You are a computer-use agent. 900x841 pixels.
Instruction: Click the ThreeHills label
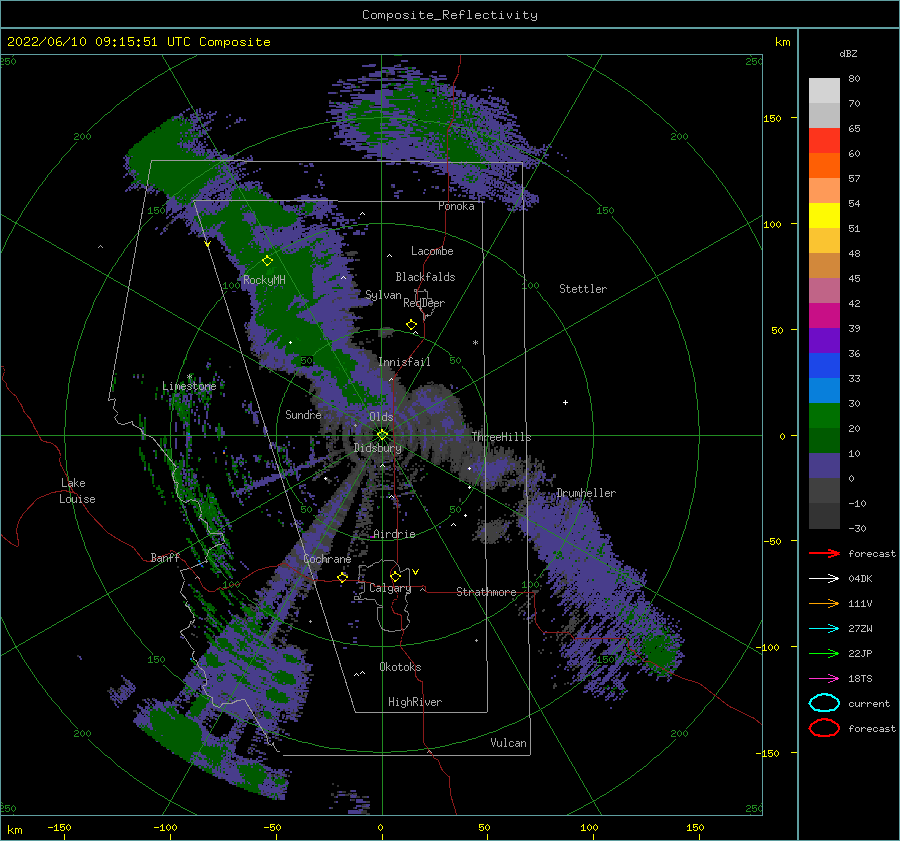tap(501, 437)
